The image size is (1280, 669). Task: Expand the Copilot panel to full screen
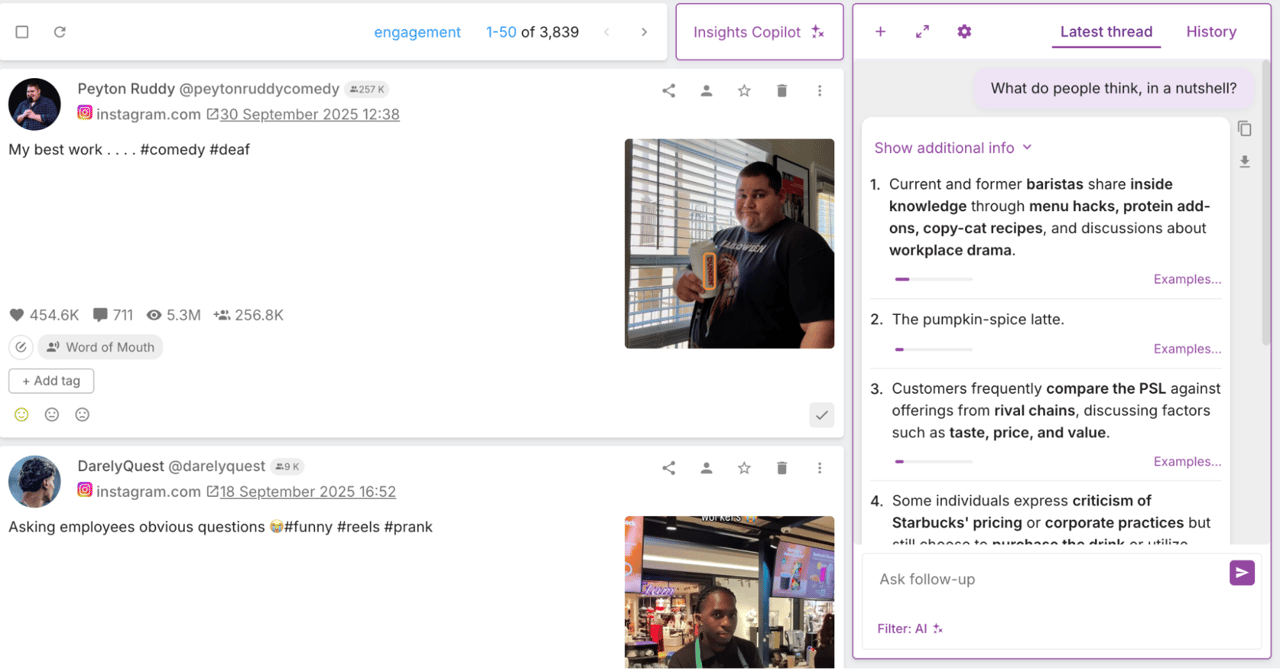click(x=922, y=31)
